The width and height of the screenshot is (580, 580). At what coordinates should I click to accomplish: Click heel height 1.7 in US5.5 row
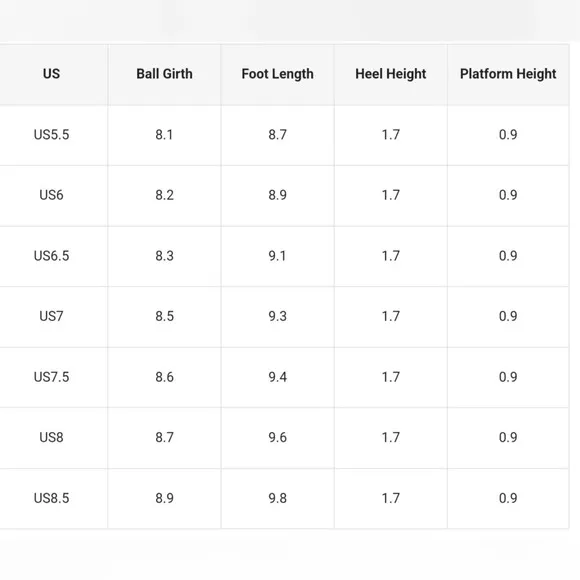coord(391,135)
